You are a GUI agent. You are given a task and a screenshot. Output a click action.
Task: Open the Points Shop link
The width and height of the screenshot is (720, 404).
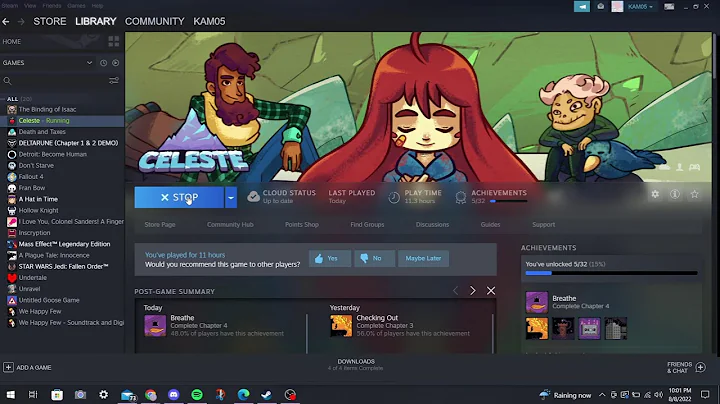302,224
